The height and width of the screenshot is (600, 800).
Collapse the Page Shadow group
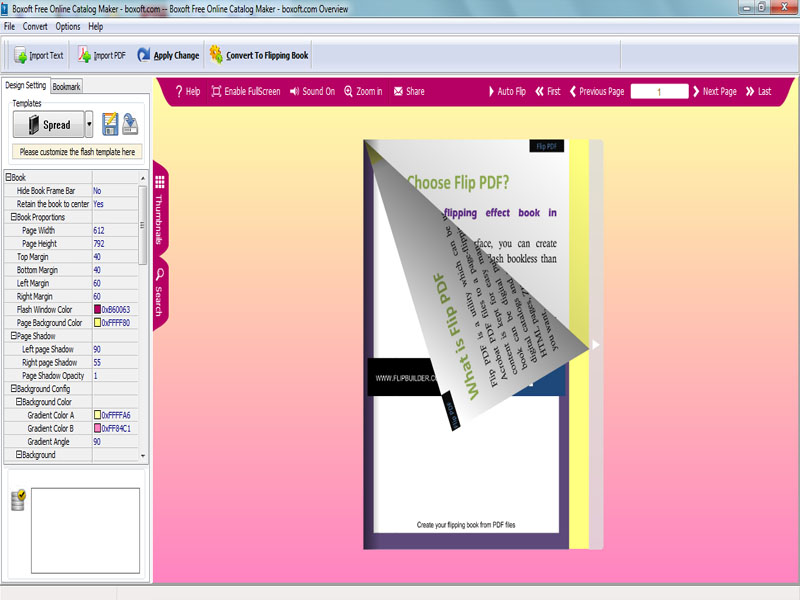coord(14,336)
